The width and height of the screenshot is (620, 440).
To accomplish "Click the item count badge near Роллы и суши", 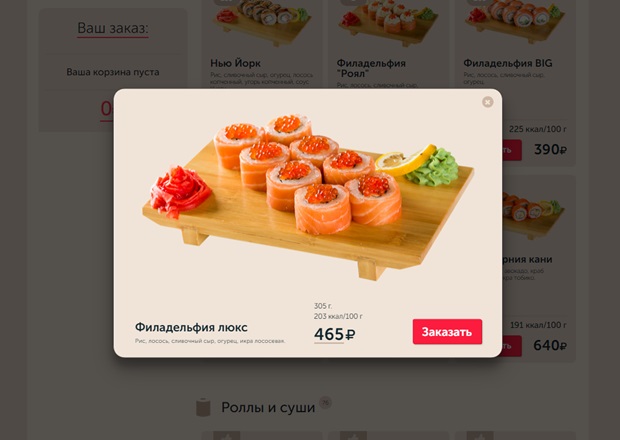I will [x=325, y=403].
